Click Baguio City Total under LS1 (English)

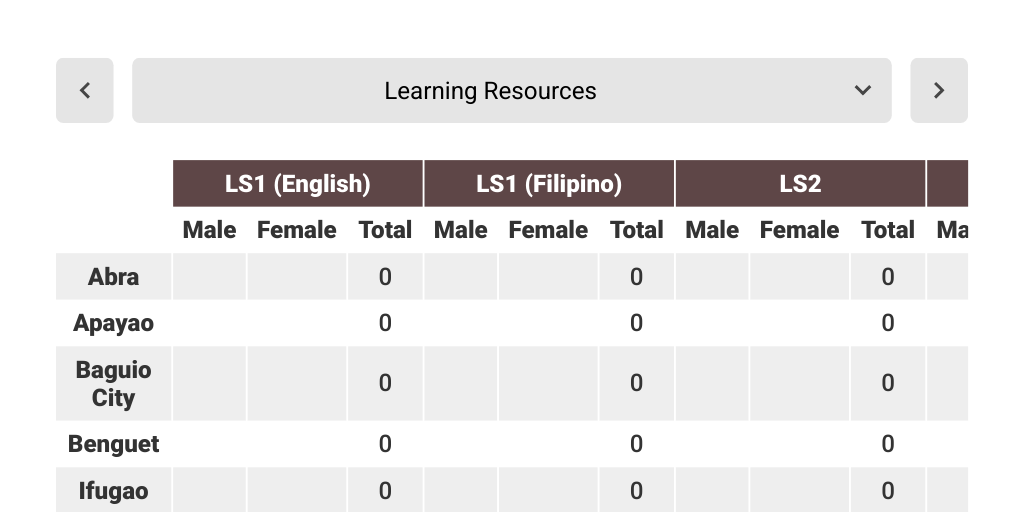pos(385,383)
